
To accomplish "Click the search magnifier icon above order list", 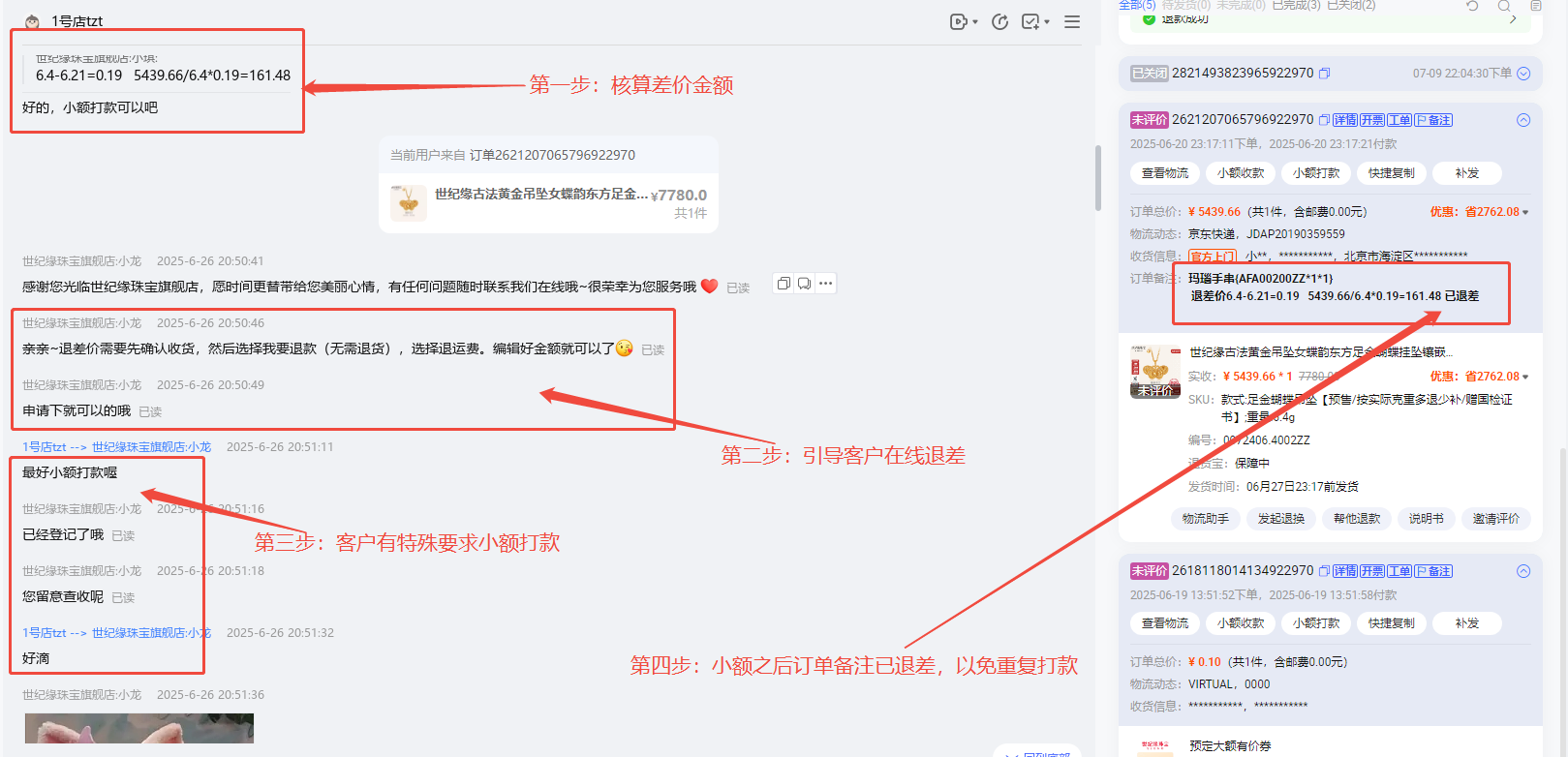I will click(x=1504, y=6).
